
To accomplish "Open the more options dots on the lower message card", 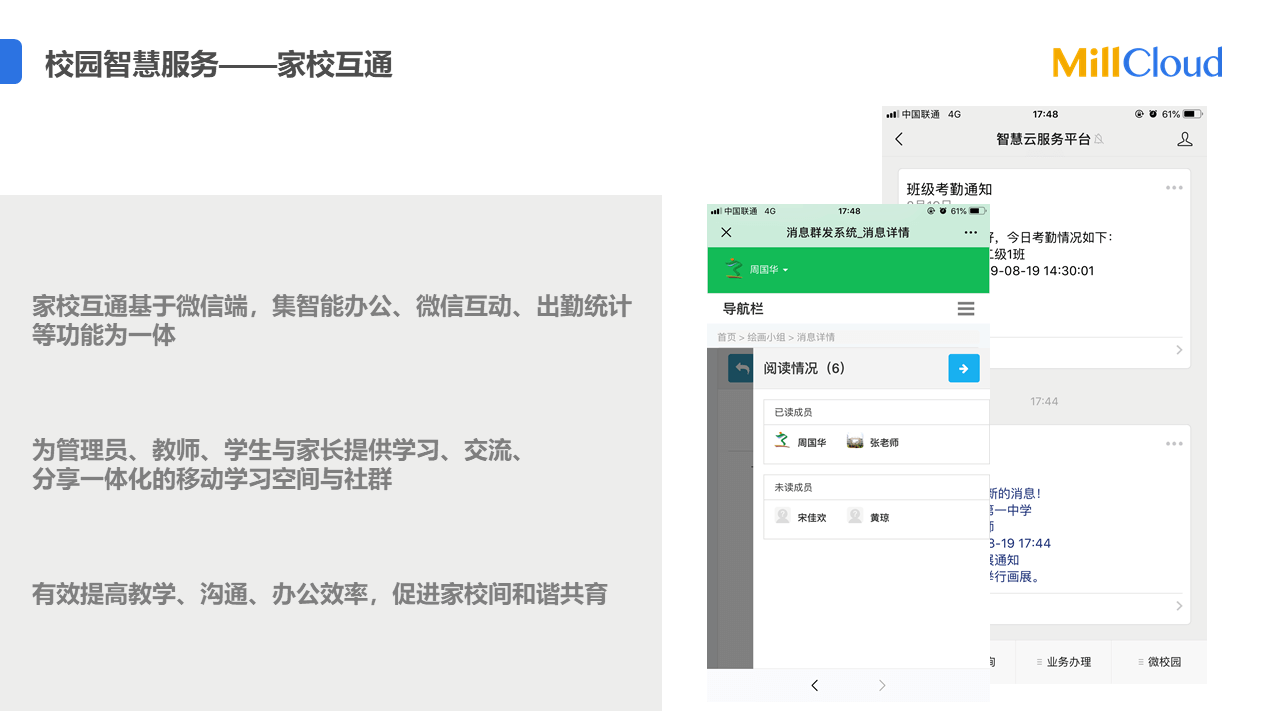I will [1174, 444].
